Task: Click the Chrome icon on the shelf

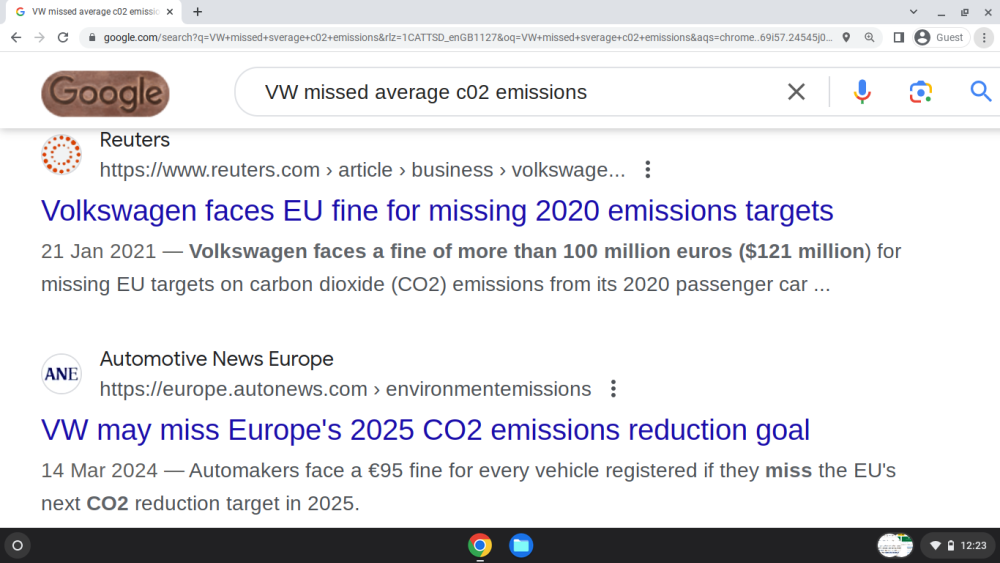Action: [x=480, y=546]
